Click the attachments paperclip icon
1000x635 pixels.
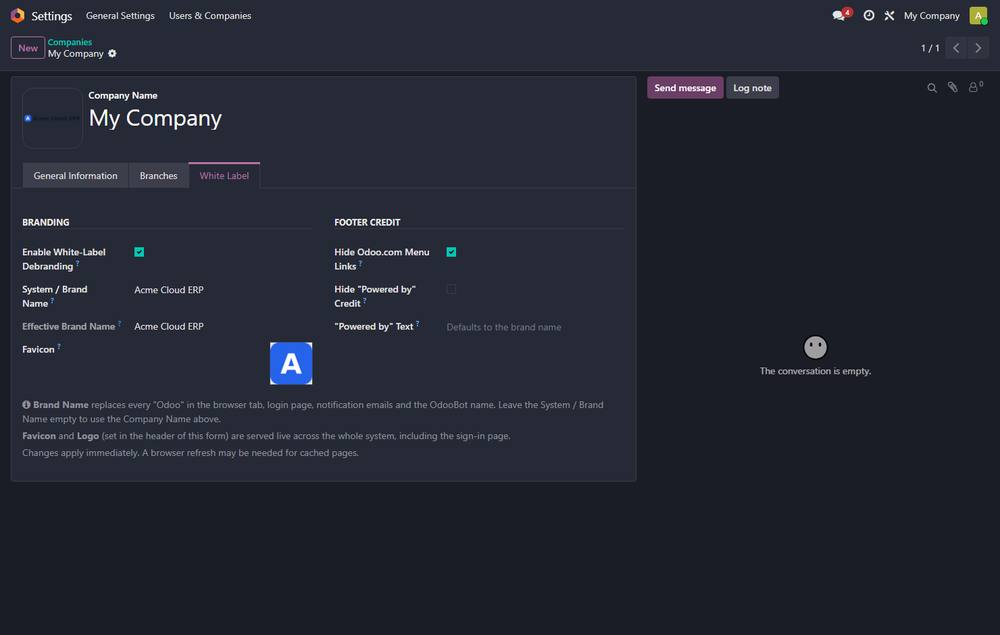(x=952, y=87)
